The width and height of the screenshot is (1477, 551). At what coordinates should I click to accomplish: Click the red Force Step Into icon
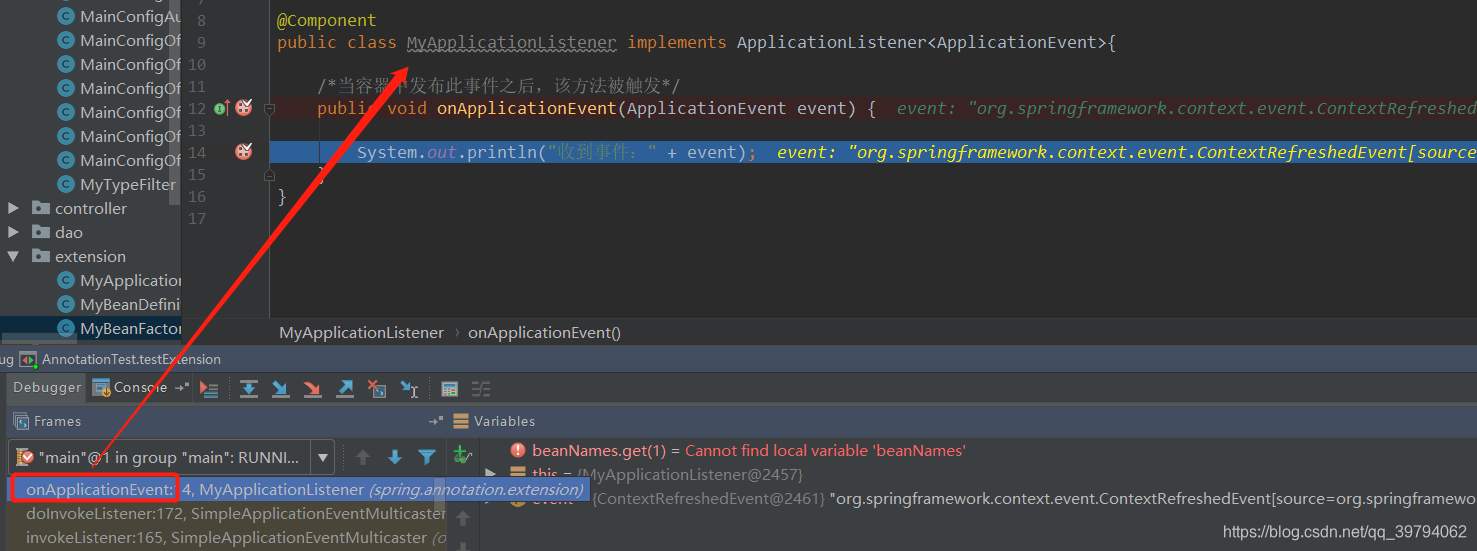(x=313, y=388)
